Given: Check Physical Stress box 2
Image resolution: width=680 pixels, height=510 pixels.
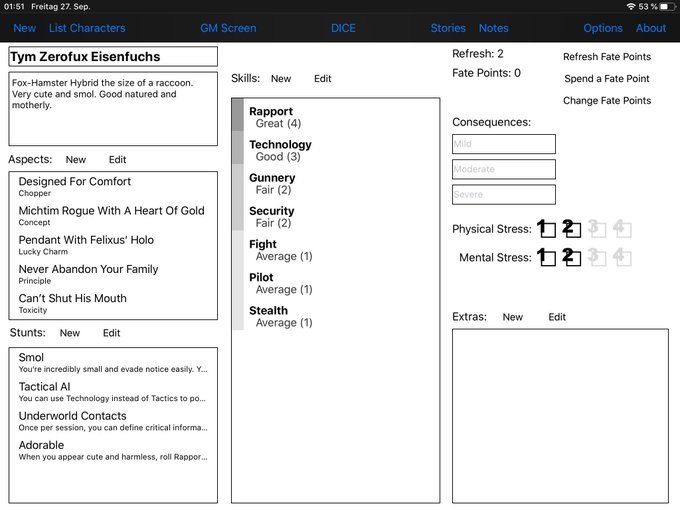Looking at the screenshot, I should tap(572, 228).
